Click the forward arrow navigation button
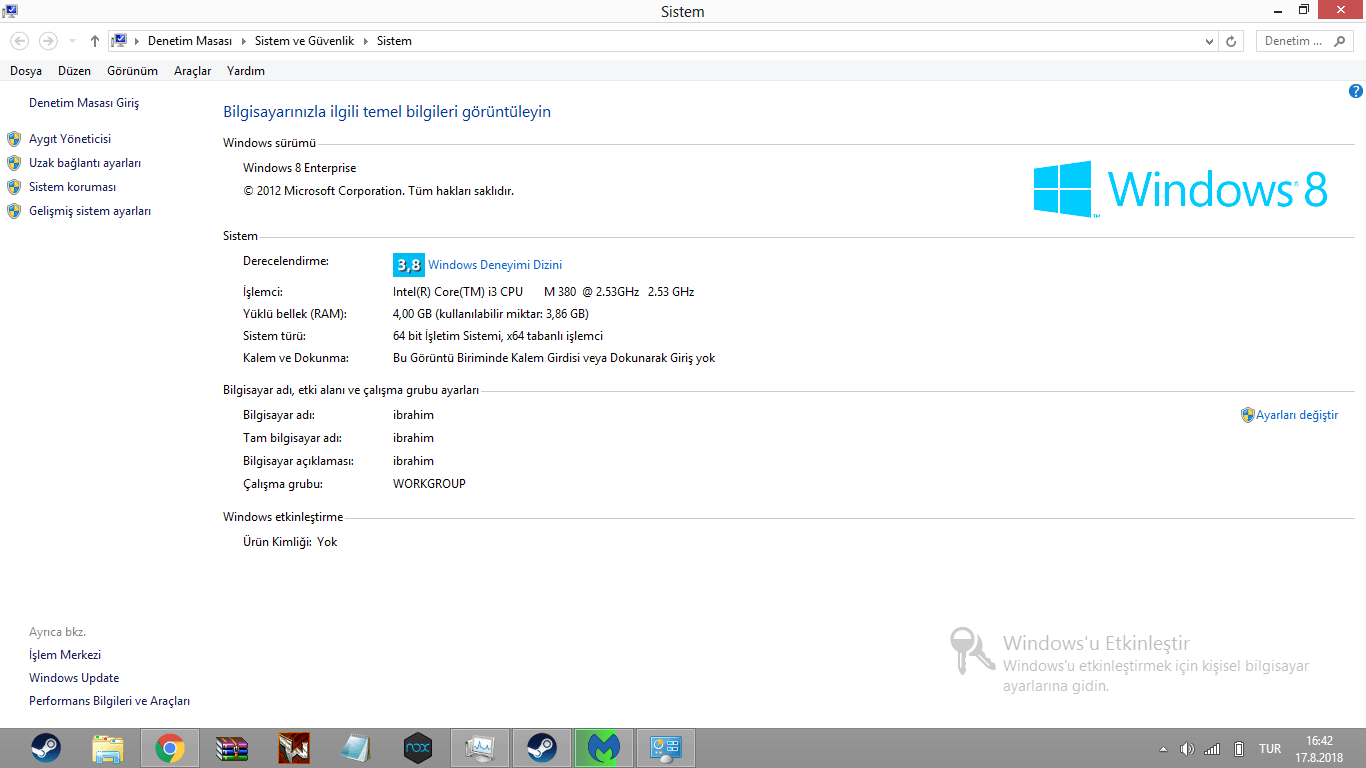 point(47,41)
